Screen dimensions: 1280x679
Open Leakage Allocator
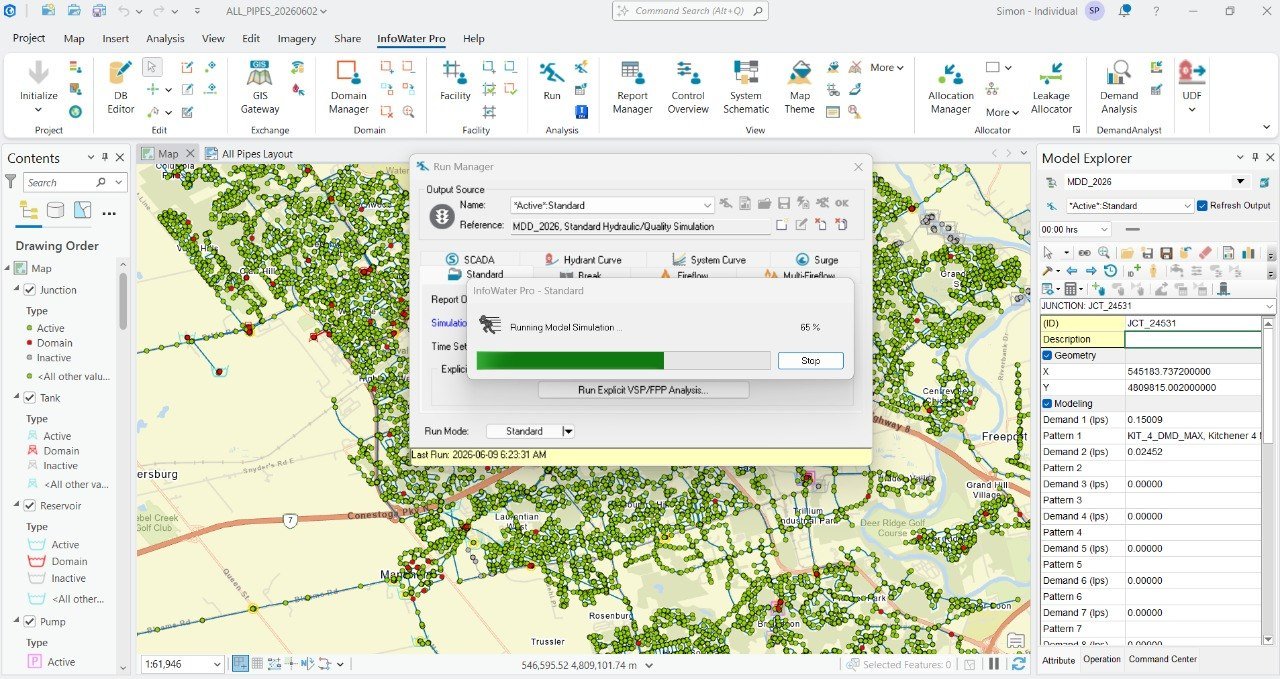(1051, 88)
